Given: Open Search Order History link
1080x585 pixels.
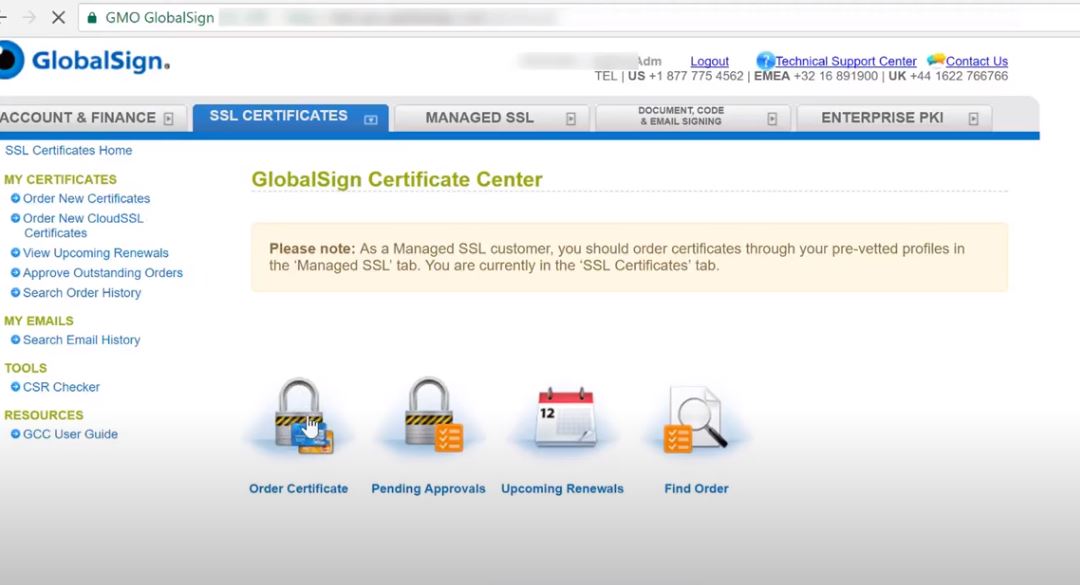Looking at the screenshot, I should 82,293.
